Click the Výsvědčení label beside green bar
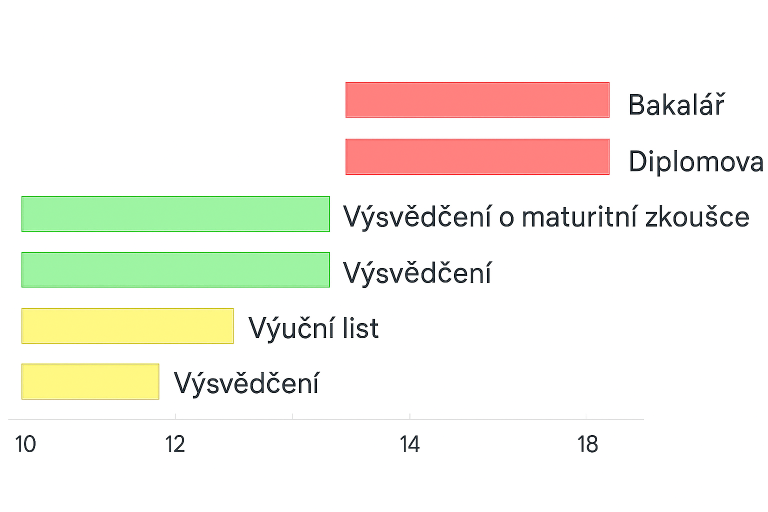 point(417,272)
